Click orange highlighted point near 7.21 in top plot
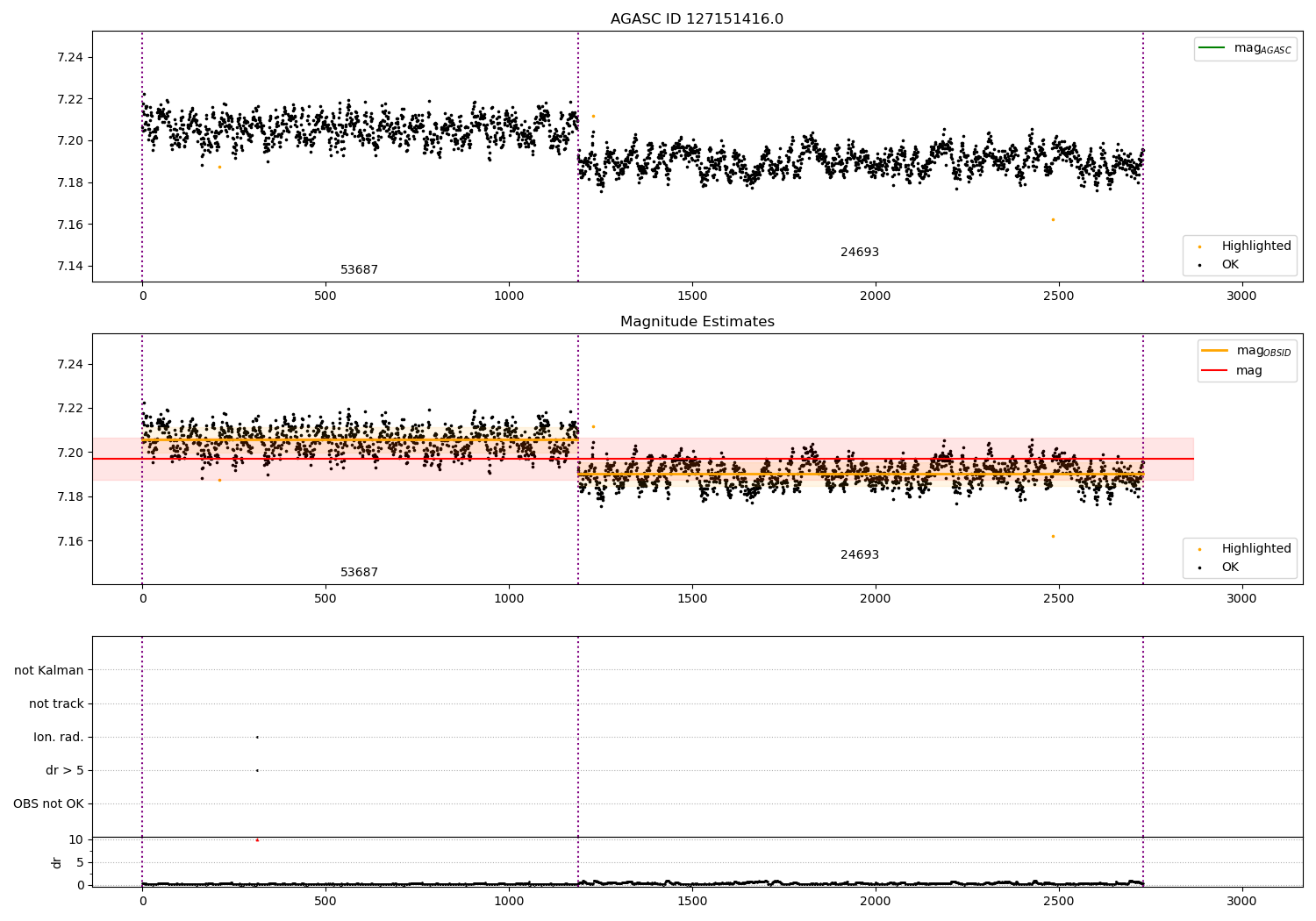This screenshot has height=921, width=1316. (593, 116)
